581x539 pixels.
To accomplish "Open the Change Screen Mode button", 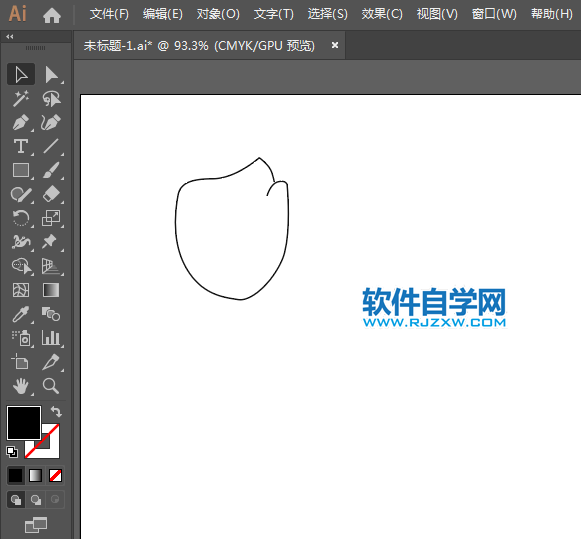I will pos(36,525).
